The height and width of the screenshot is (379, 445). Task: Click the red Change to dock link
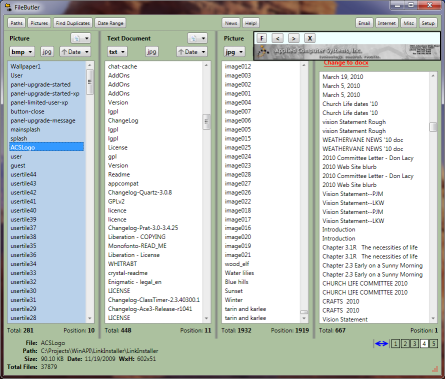coord(346,63)
